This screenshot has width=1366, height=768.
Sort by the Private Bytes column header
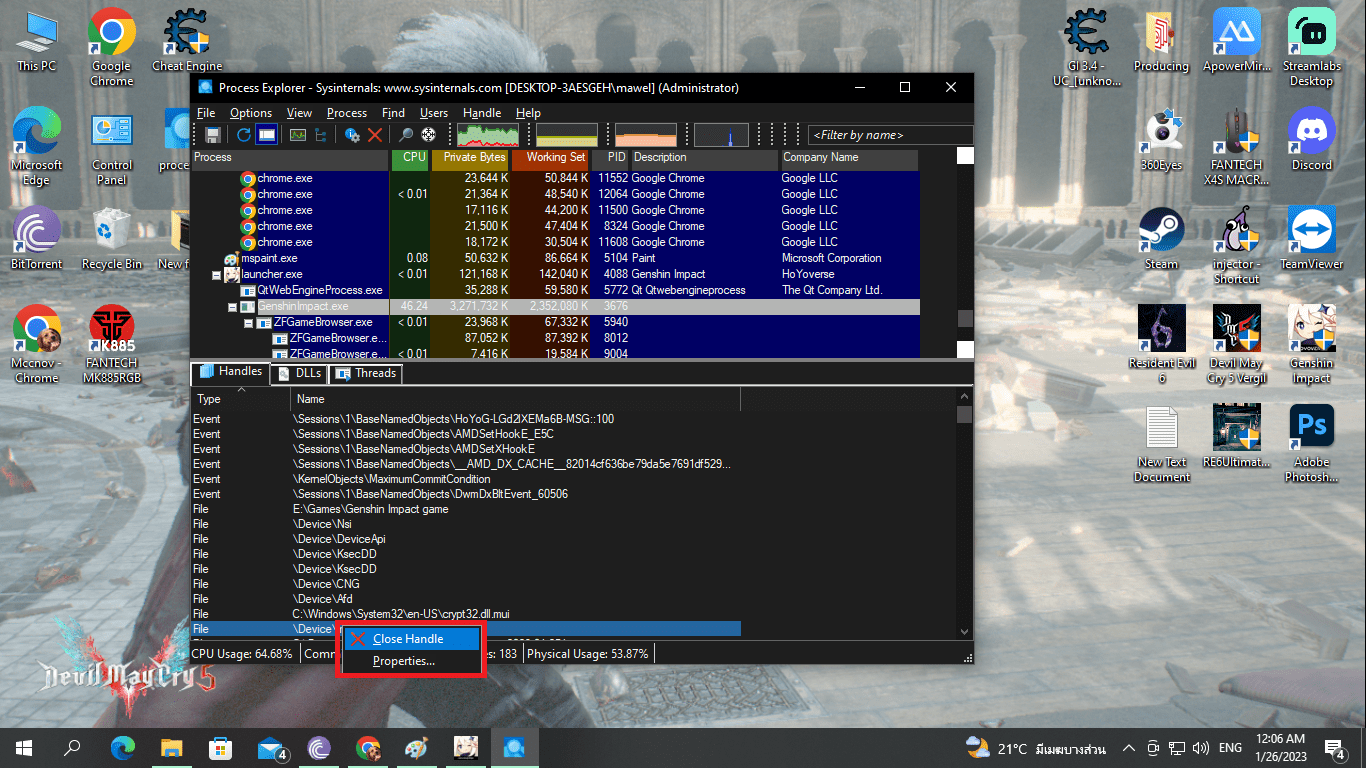pos(470,158)
